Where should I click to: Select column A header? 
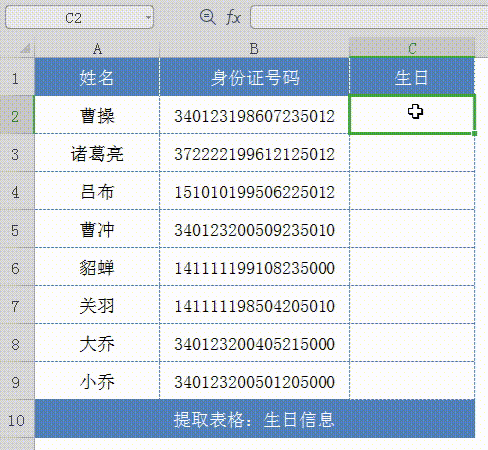click(x=97, y=49)
